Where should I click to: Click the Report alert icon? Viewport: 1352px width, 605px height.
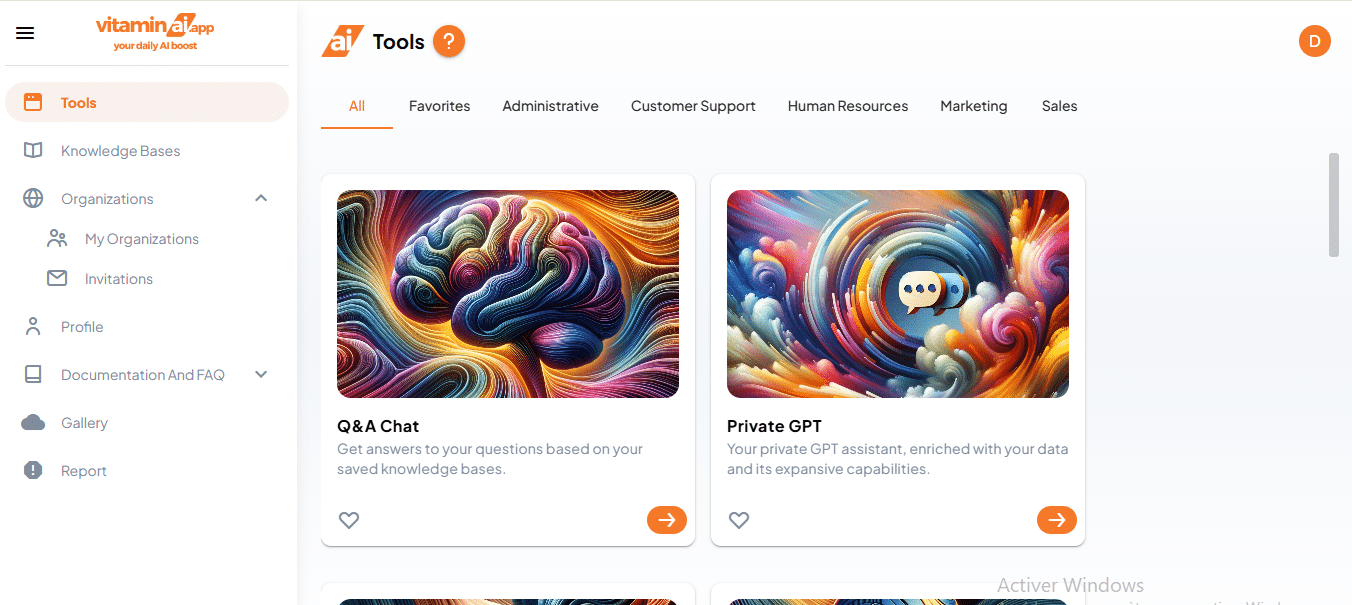(x=33, y=471)
